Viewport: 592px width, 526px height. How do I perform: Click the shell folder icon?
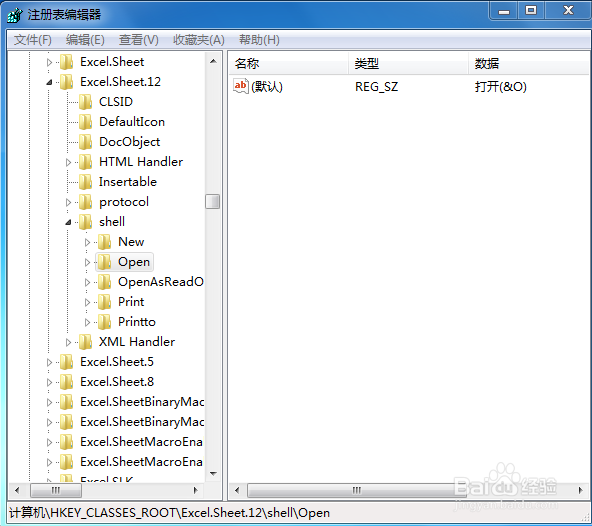(x=85, y=222)
